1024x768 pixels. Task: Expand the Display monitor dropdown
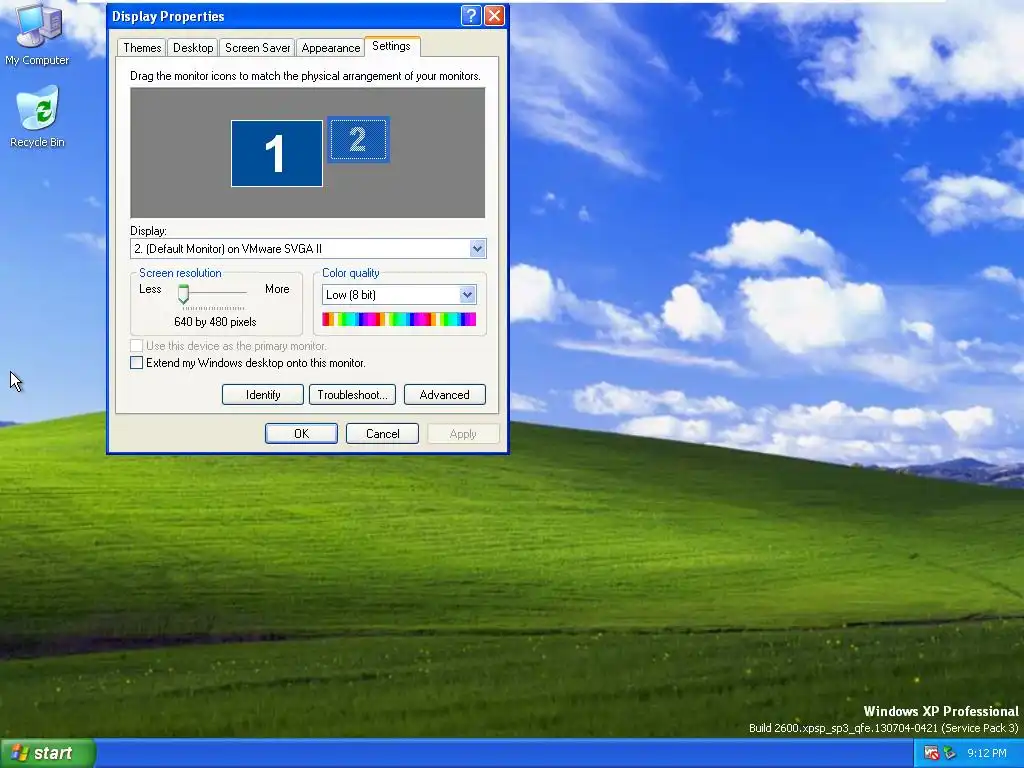tap(477, 248)
